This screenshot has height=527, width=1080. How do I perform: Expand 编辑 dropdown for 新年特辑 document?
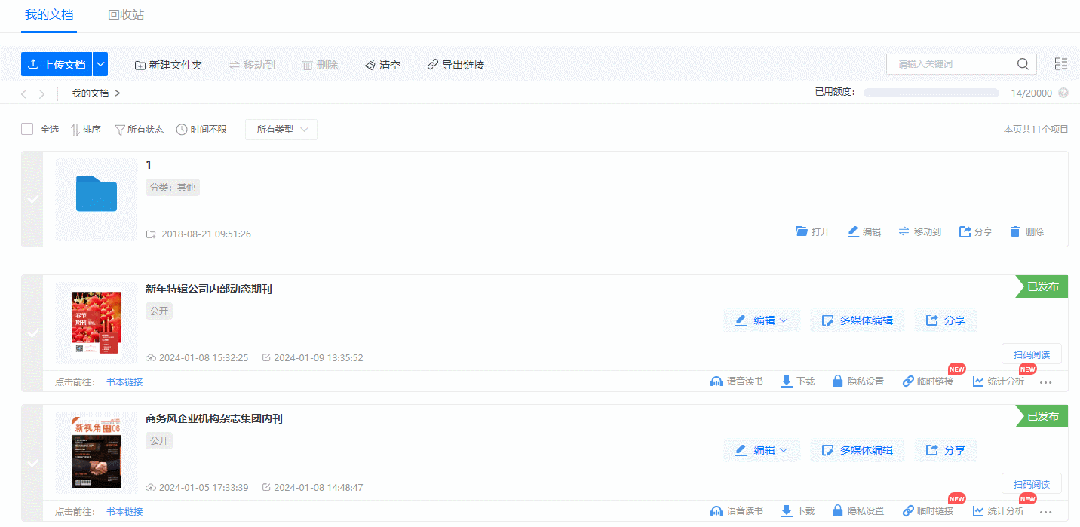pos(761,321)
